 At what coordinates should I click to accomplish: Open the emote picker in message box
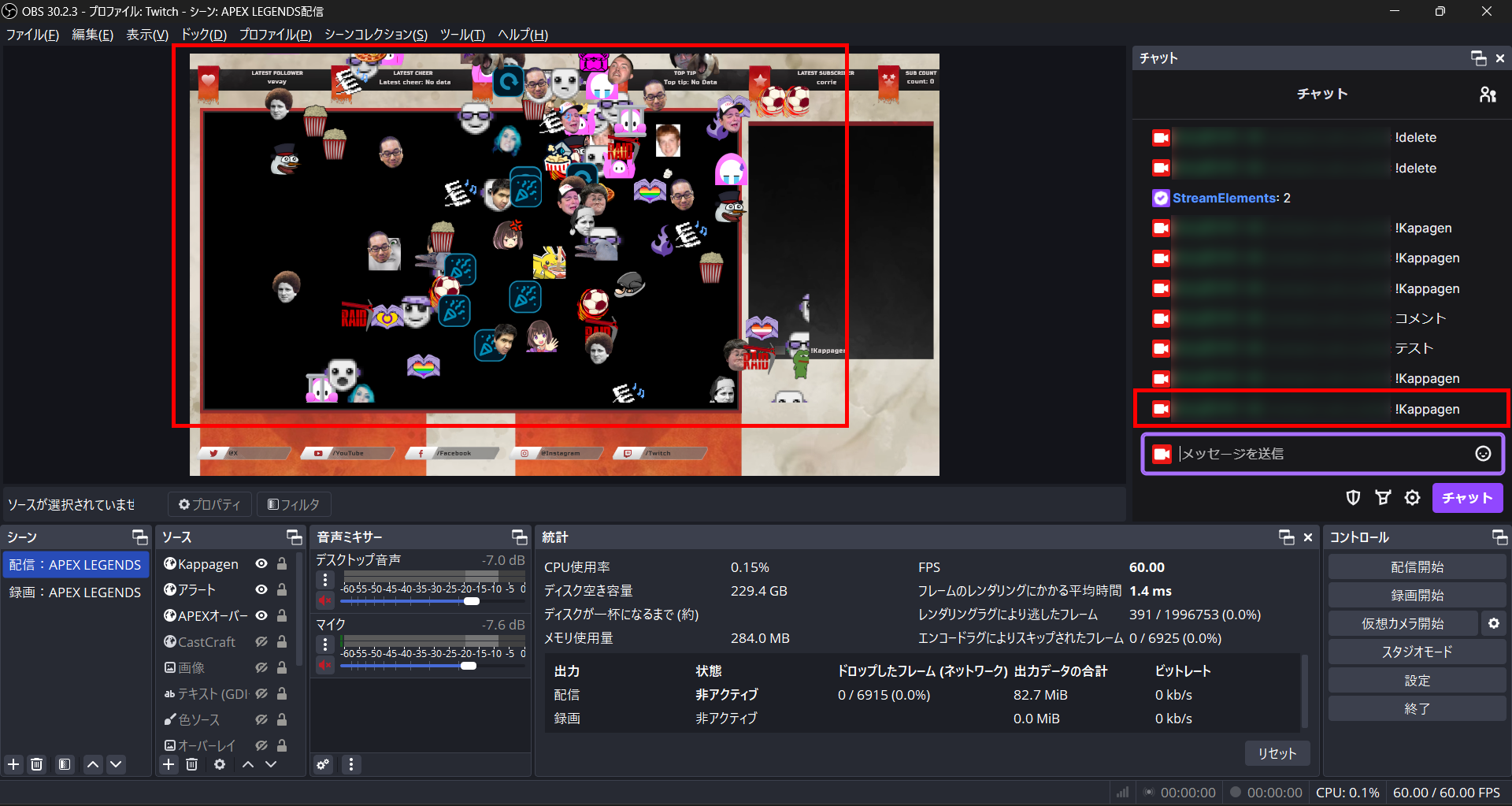coord(1483,454)
